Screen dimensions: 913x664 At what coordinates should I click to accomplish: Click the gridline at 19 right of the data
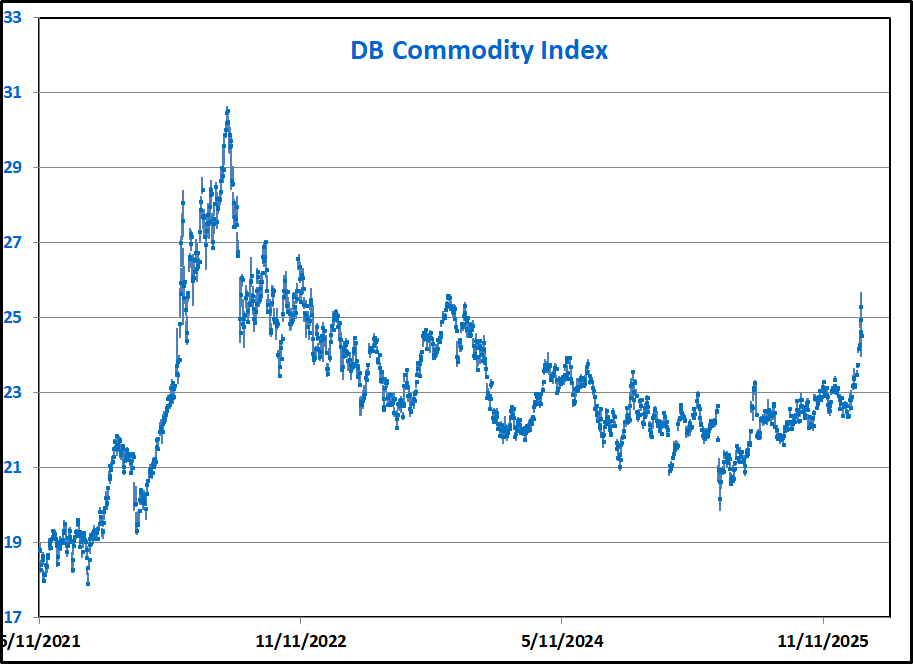(x=600, y=543)
